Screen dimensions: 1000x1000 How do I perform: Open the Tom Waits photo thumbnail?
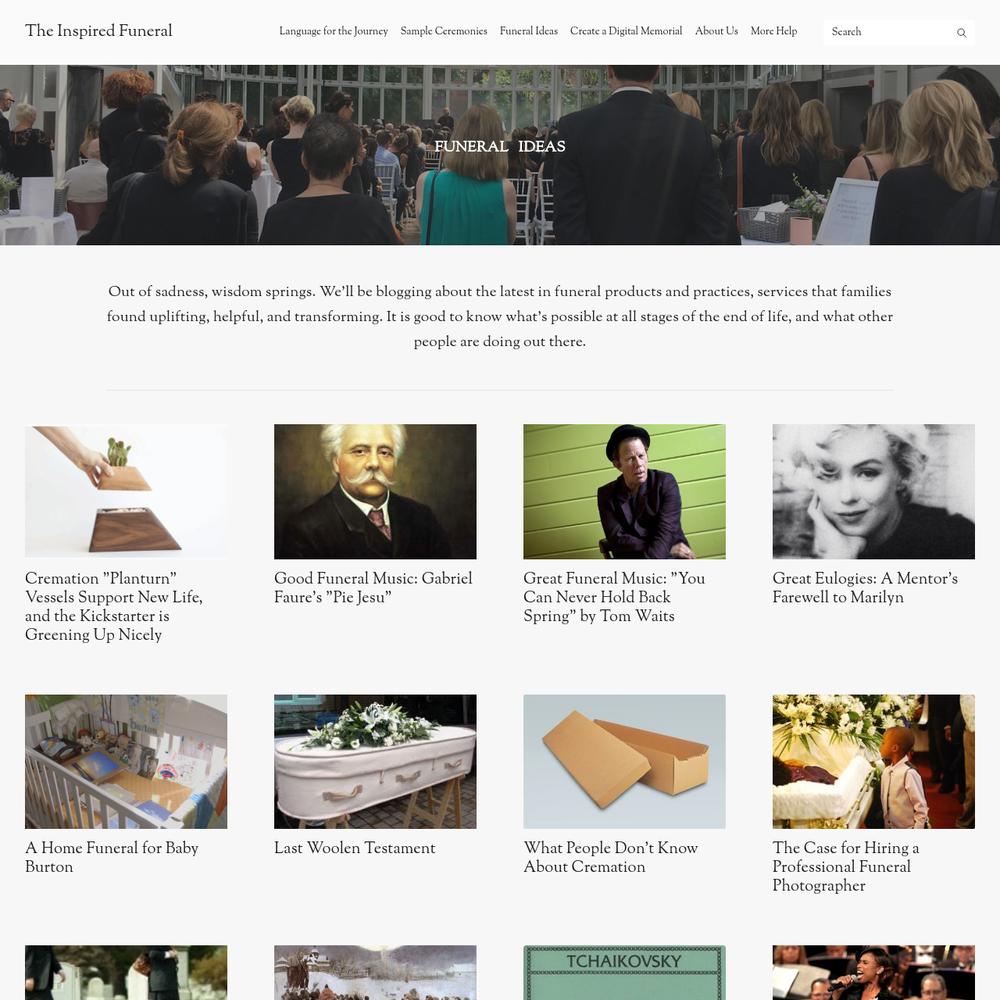[624, 491]
